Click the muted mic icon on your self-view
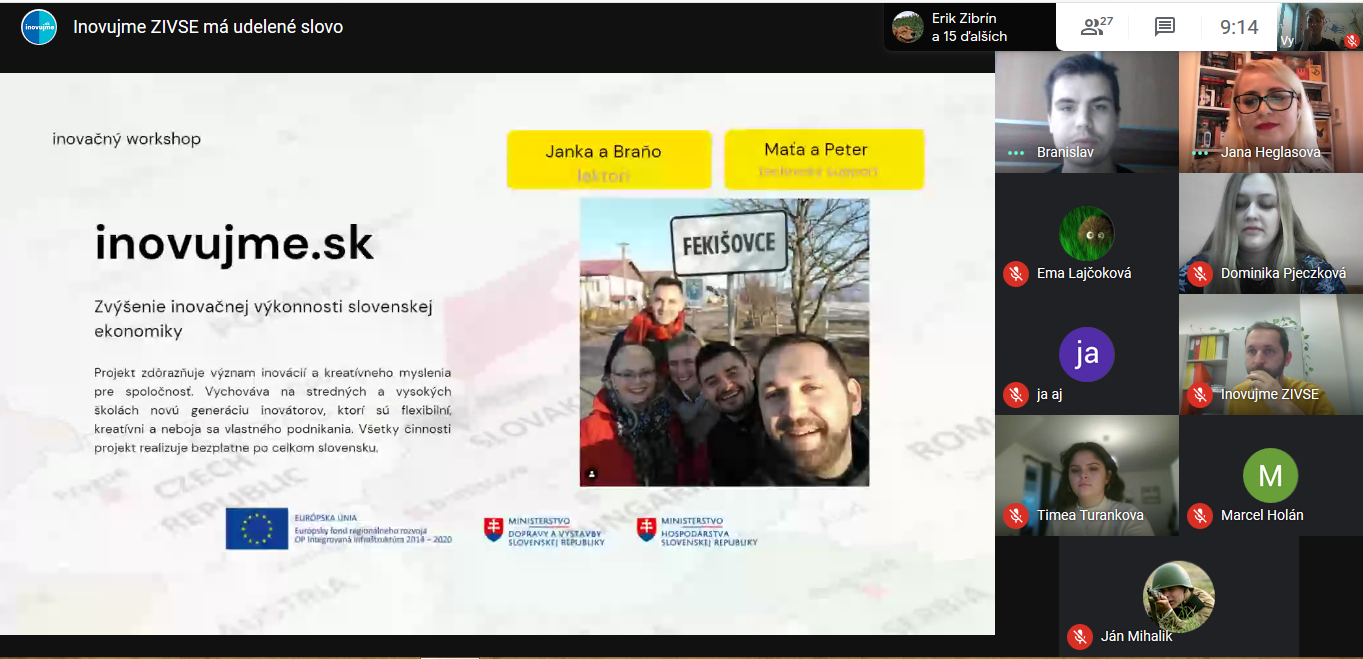1363x659 pixels. (1351, 41)
